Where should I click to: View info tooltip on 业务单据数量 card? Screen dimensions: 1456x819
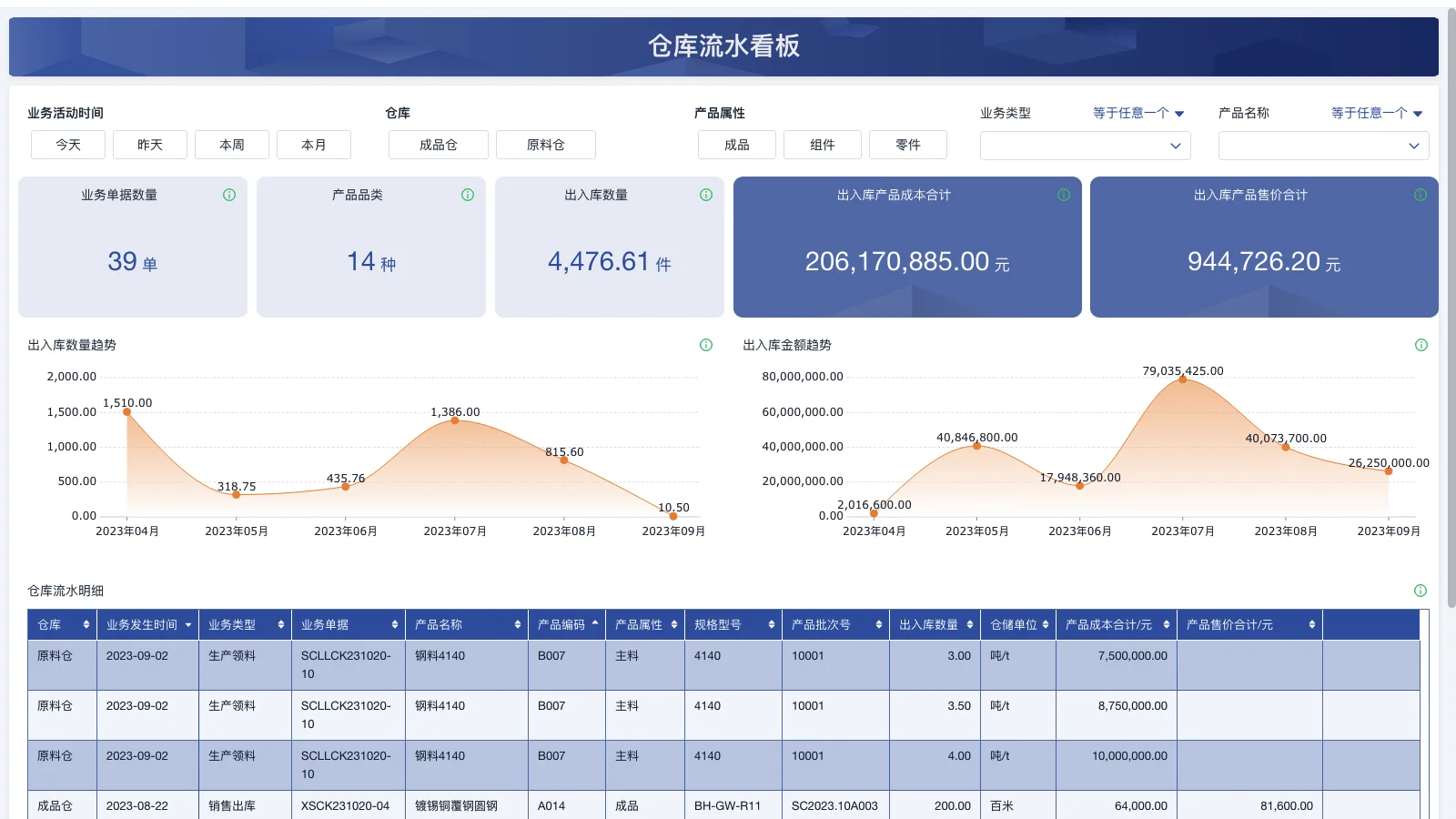point(229,194)
